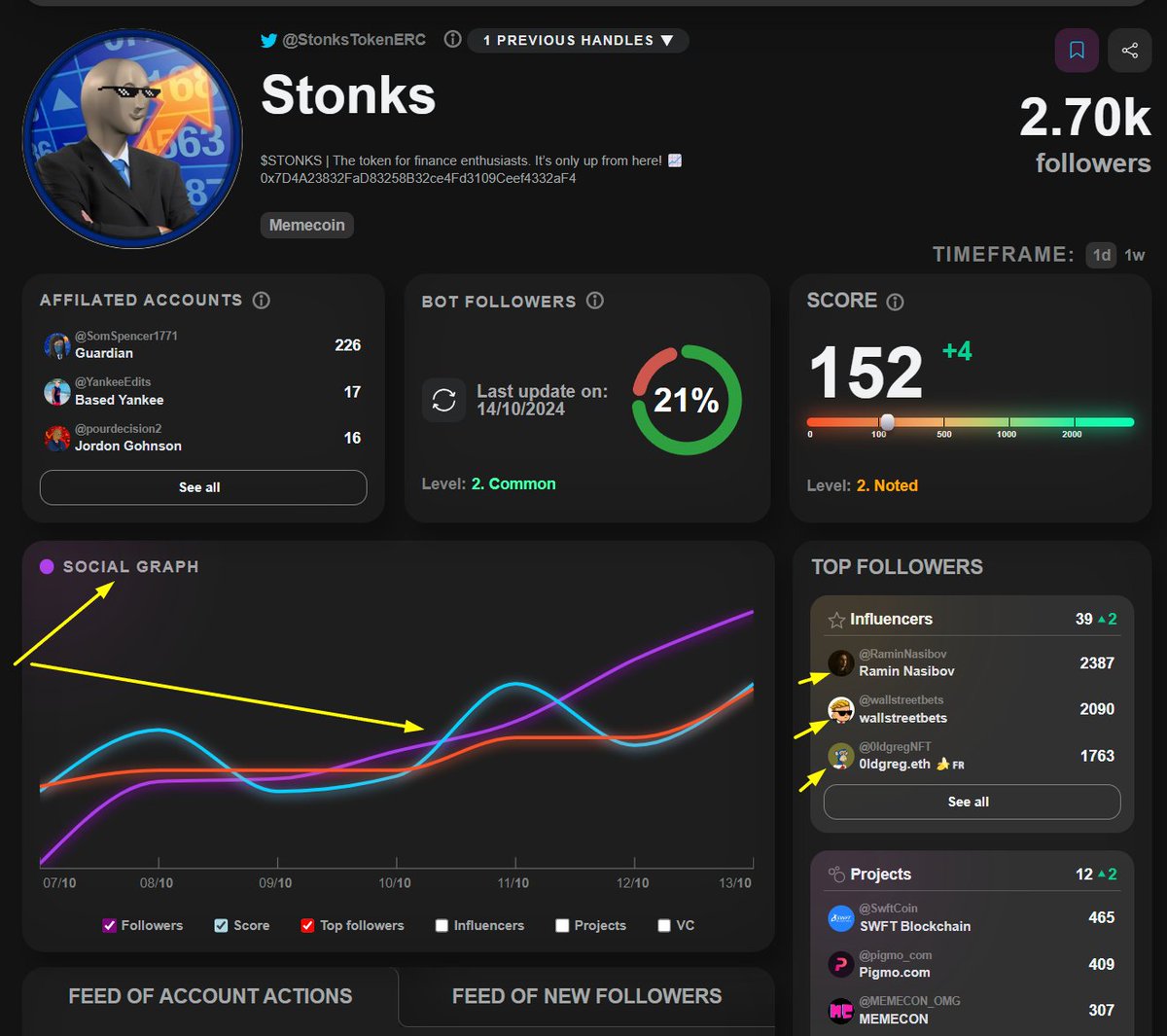Open info icon next to the handle
Screen dimensions: 1167x1036
pos(452,39)
